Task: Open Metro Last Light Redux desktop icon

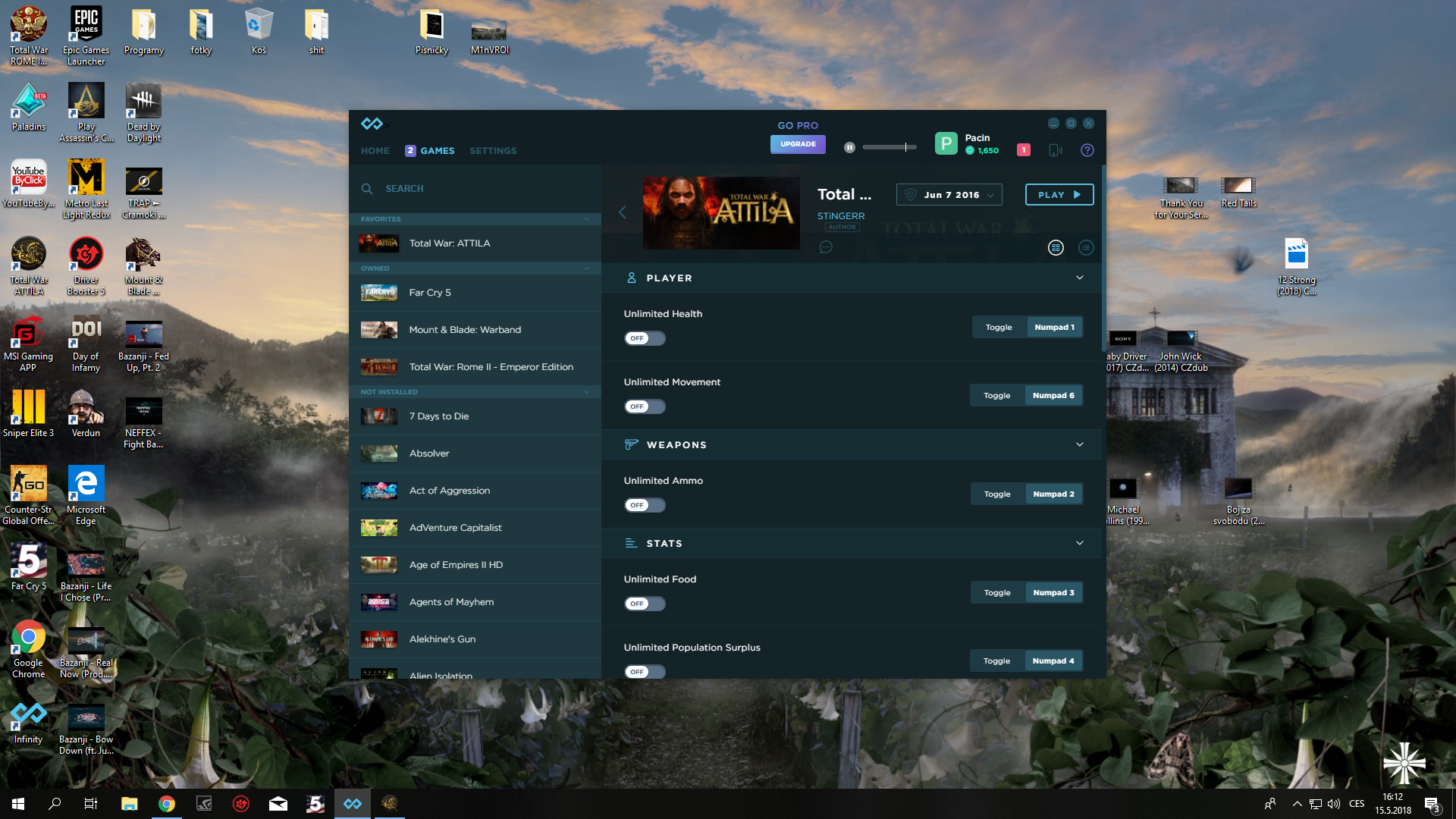Action: click(86, 190)
